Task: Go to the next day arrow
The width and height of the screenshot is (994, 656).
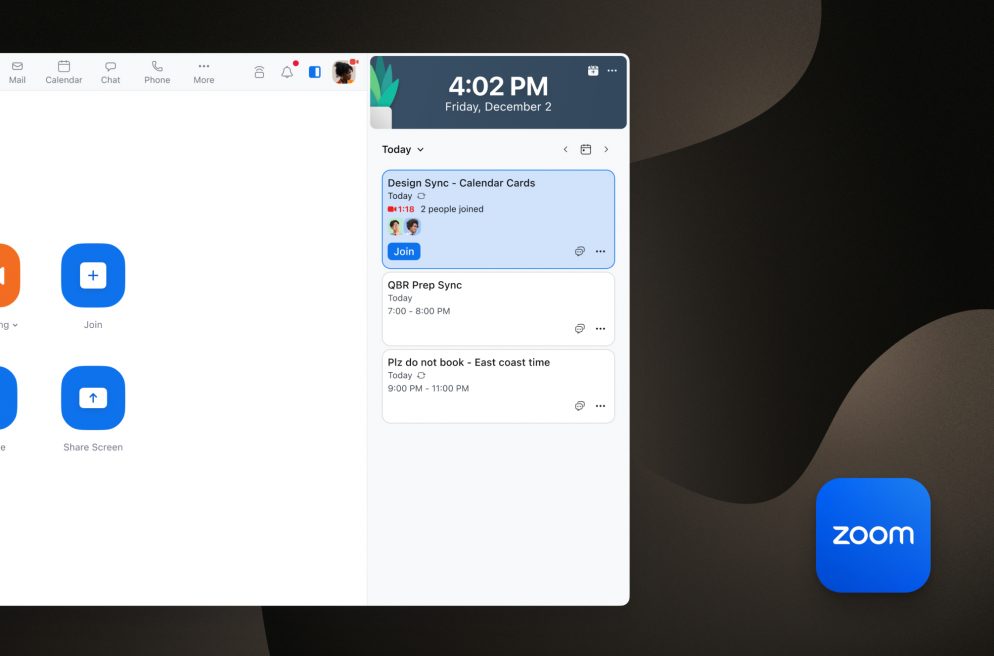Action: pos(606,150)
